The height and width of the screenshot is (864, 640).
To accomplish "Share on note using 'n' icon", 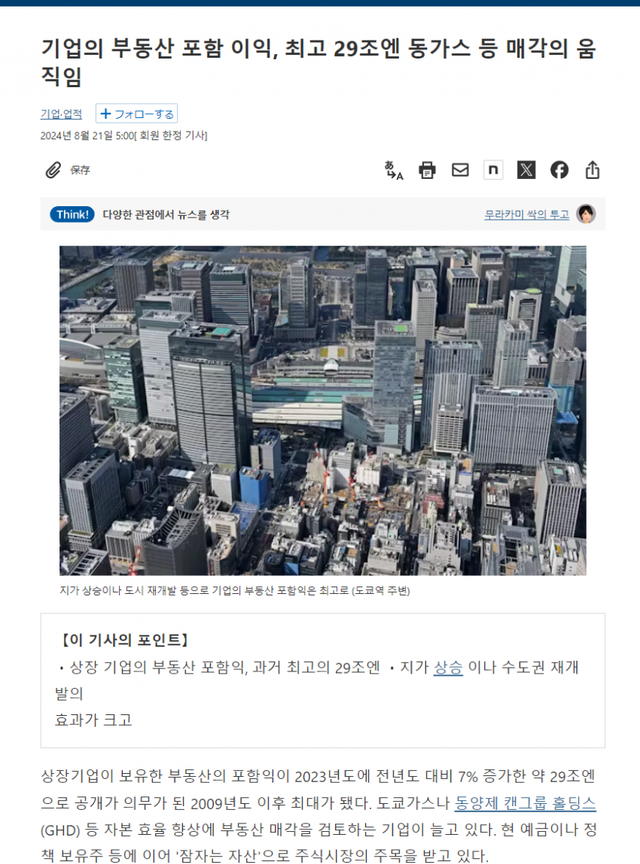I will click(493, 170).
